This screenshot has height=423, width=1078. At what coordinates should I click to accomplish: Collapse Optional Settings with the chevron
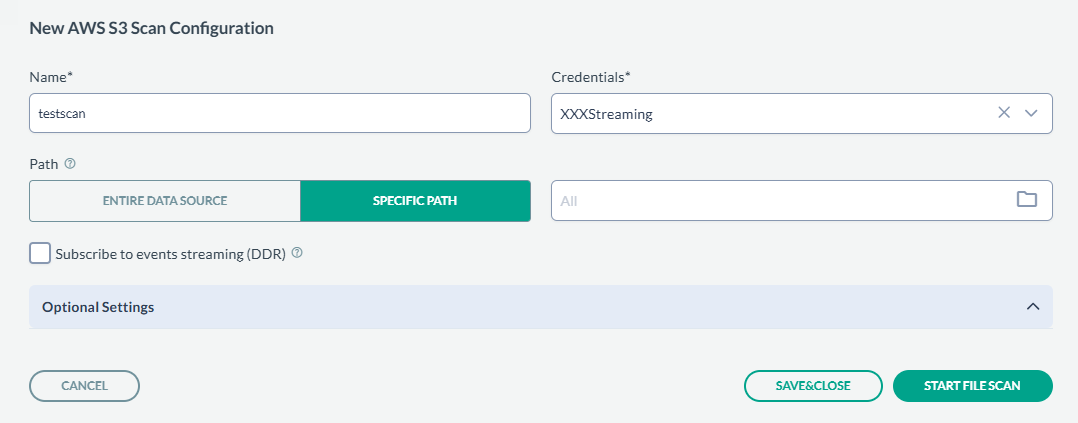tap(1033, 307)
